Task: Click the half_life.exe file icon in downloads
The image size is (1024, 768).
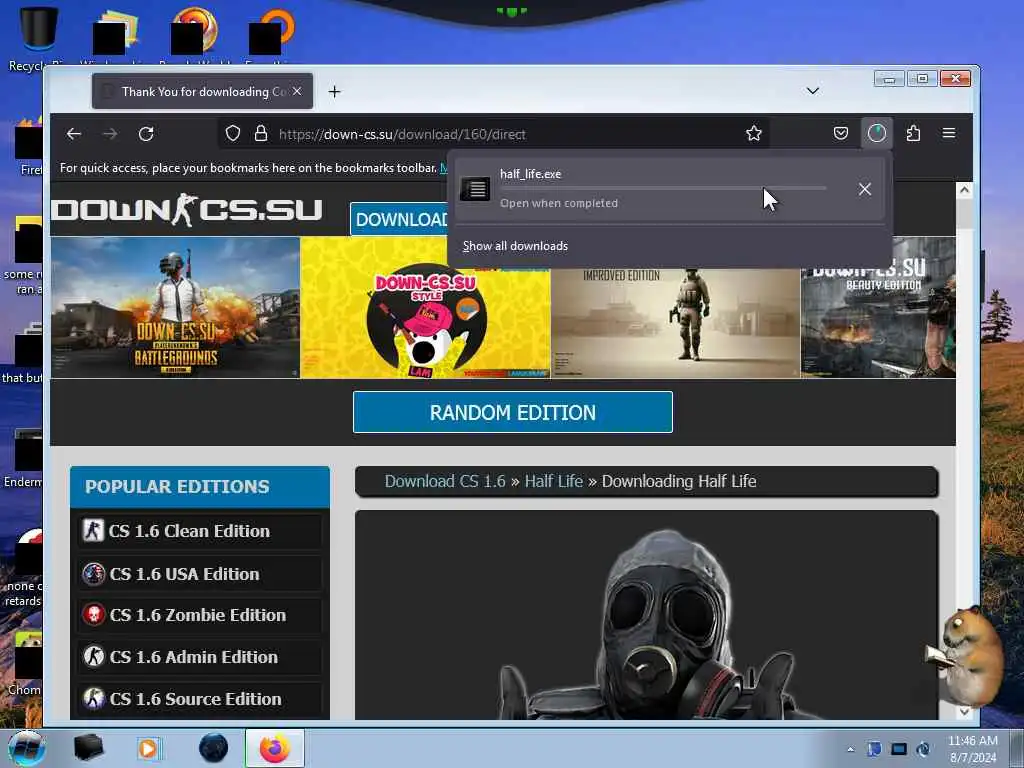Action: click(475, 189)
